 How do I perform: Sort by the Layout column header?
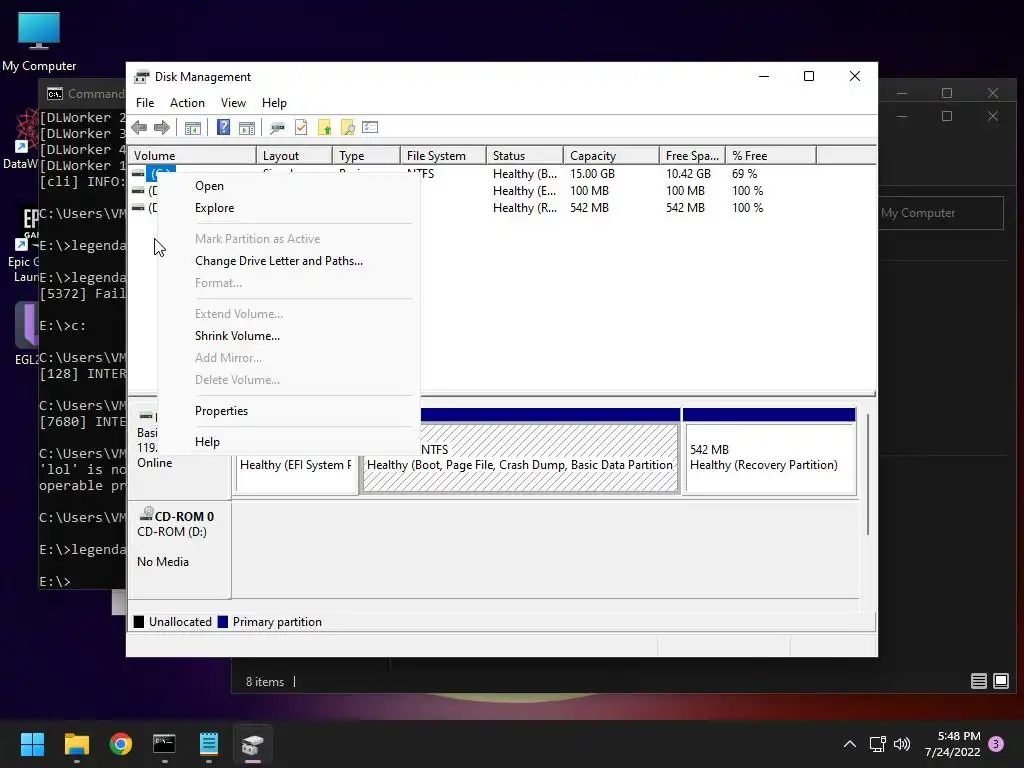pos(294,155)
